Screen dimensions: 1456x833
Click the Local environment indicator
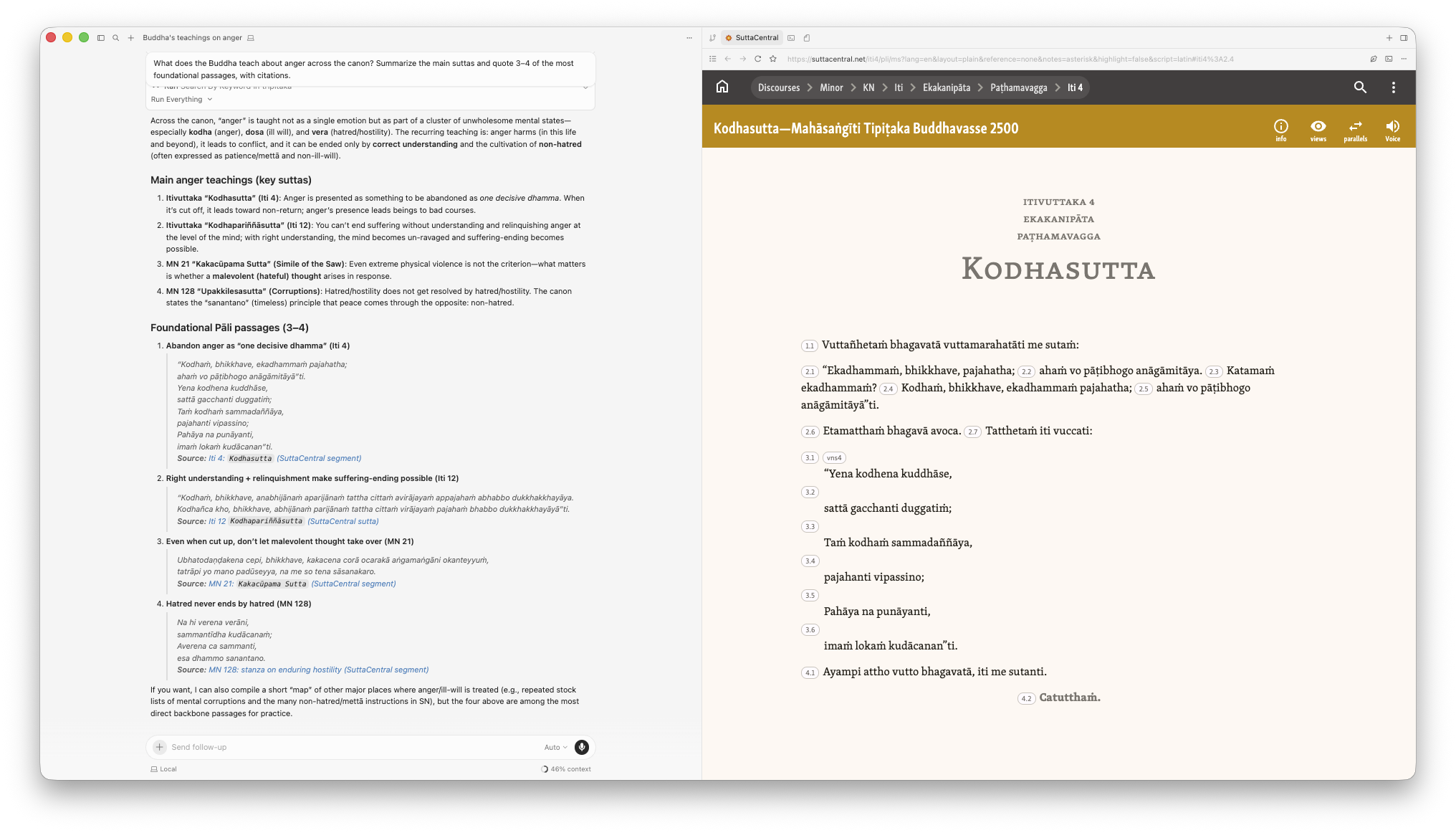coord(164,769)
